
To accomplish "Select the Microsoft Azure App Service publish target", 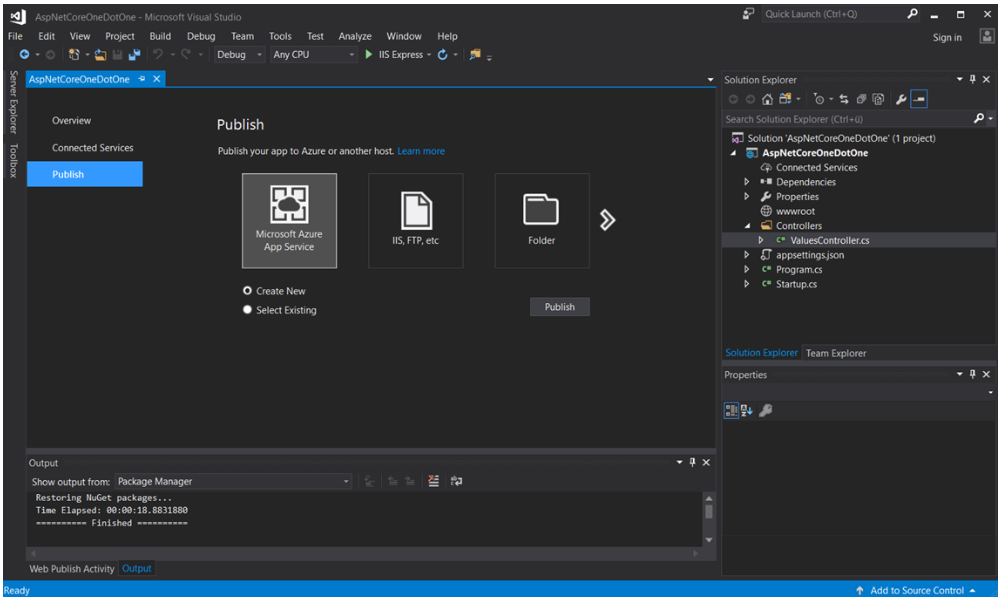I will (x=289, y=220).
